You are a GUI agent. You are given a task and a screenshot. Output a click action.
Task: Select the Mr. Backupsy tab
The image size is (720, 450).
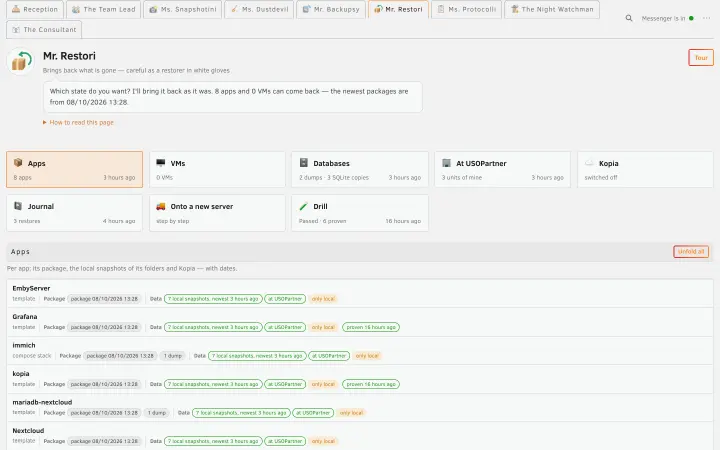click(331, 9)
